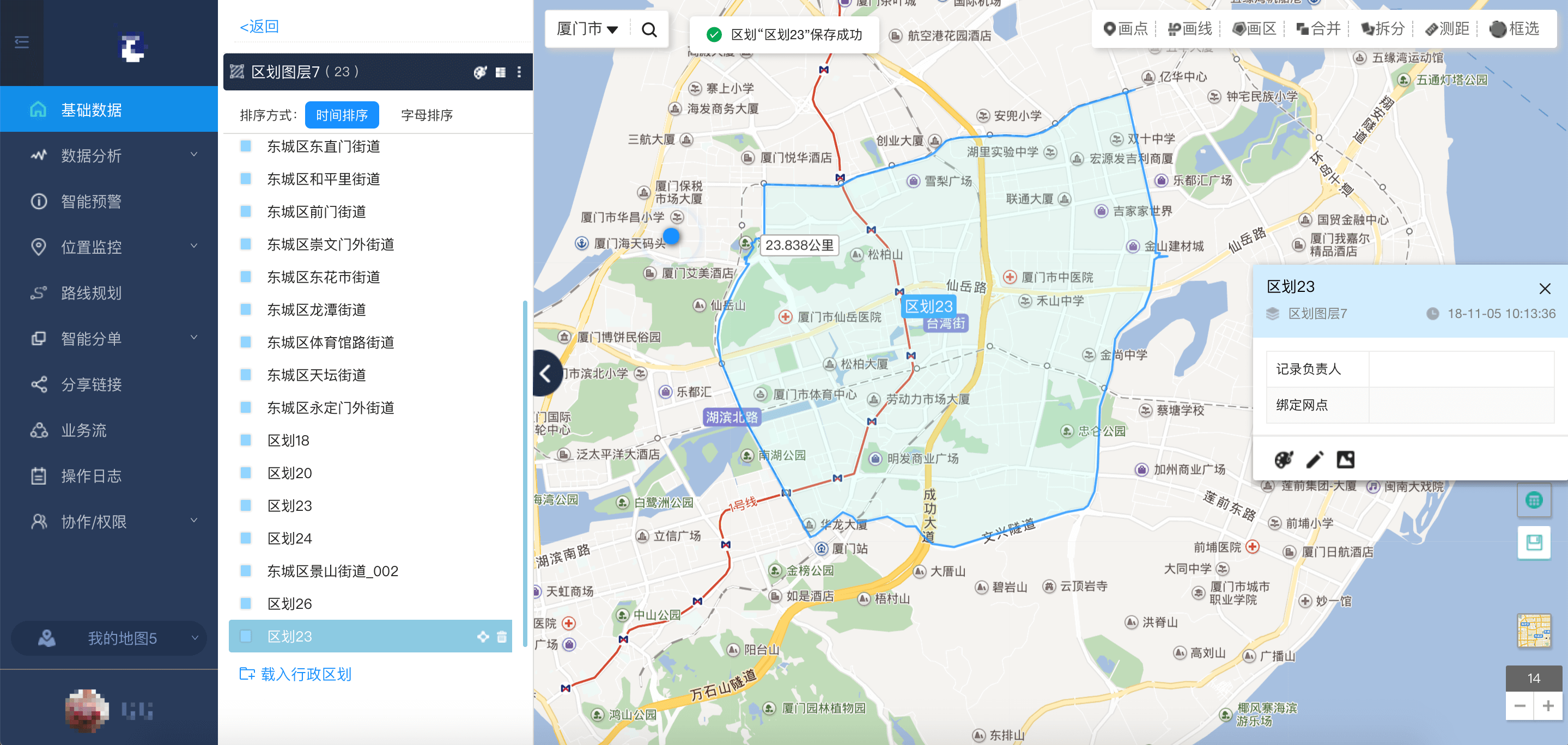Toggle checkbox for 区划18
The image size is (1568, 745).
point(246,440)
